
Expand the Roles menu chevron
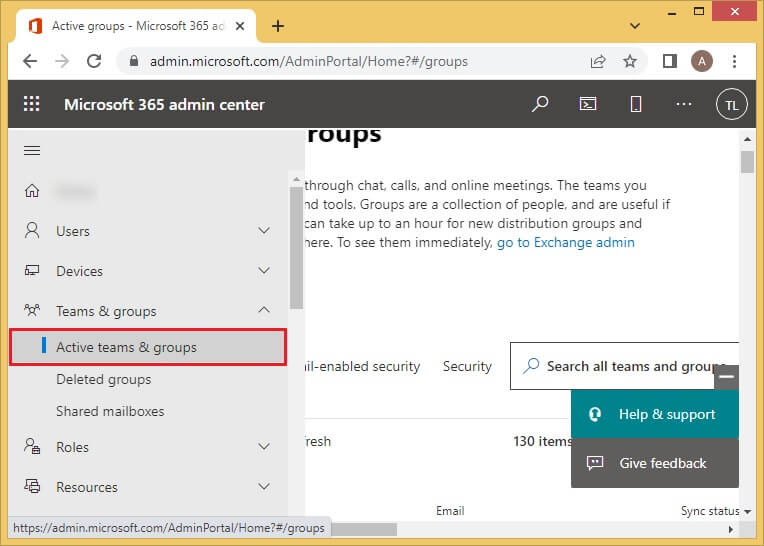(x=264, y=446)
